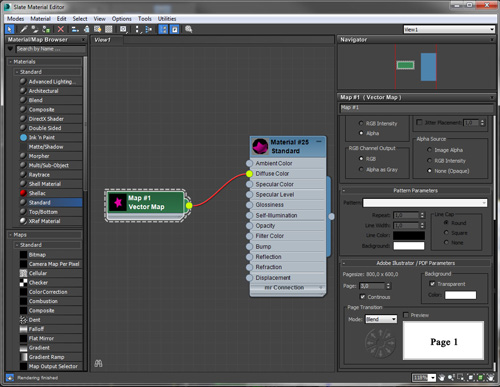This screenshot has width=500, height=387.
Task: Choose the Pick Material From Object eyedropper
Action: click(x=23, y=29)
